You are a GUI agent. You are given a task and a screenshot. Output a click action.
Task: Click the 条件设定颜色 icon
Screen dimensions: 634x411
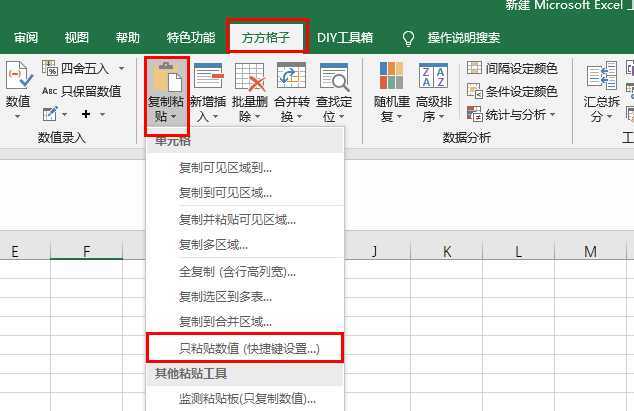[x=475, y=91]
